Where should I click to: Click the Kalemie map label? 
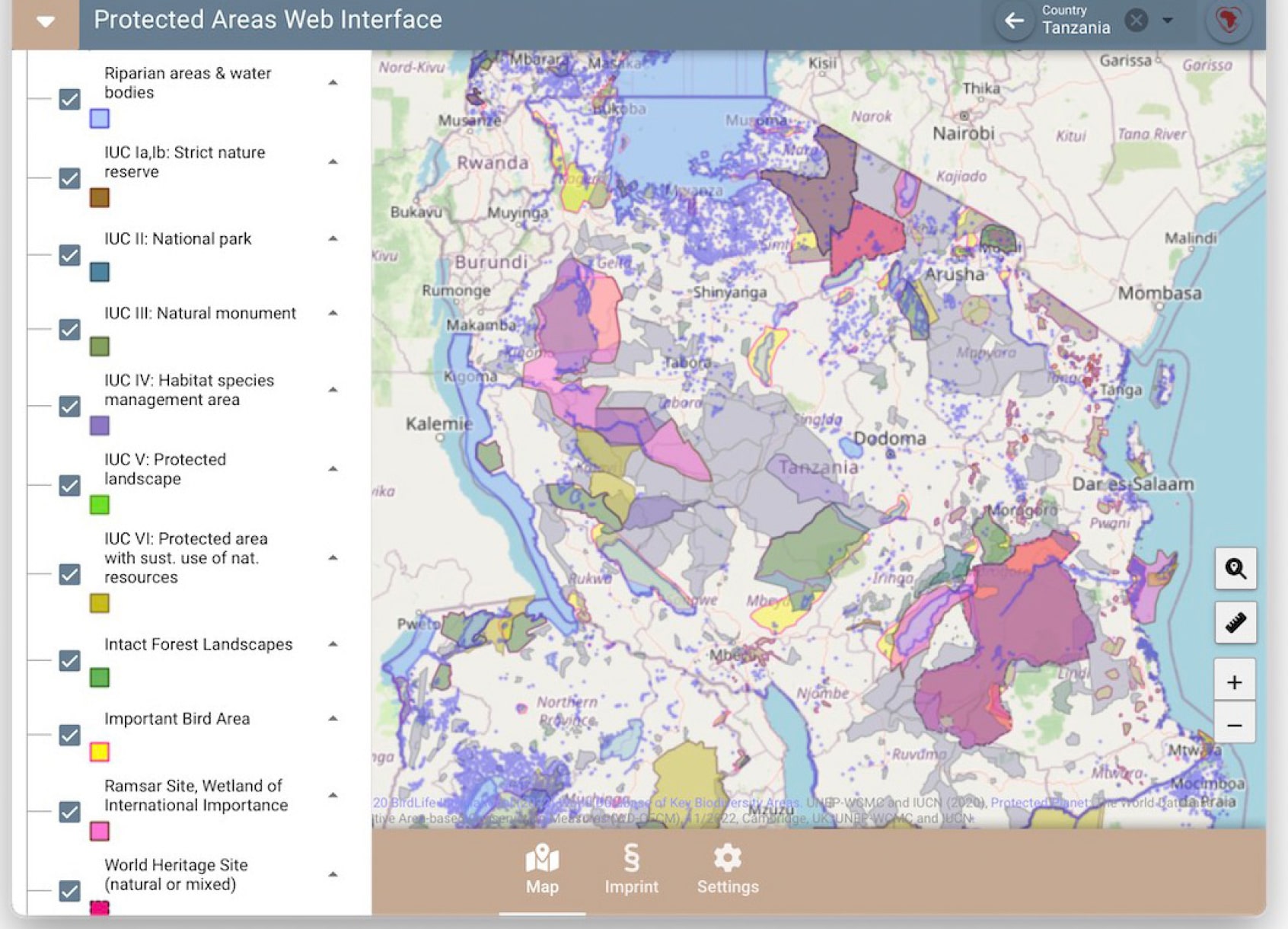438,424
